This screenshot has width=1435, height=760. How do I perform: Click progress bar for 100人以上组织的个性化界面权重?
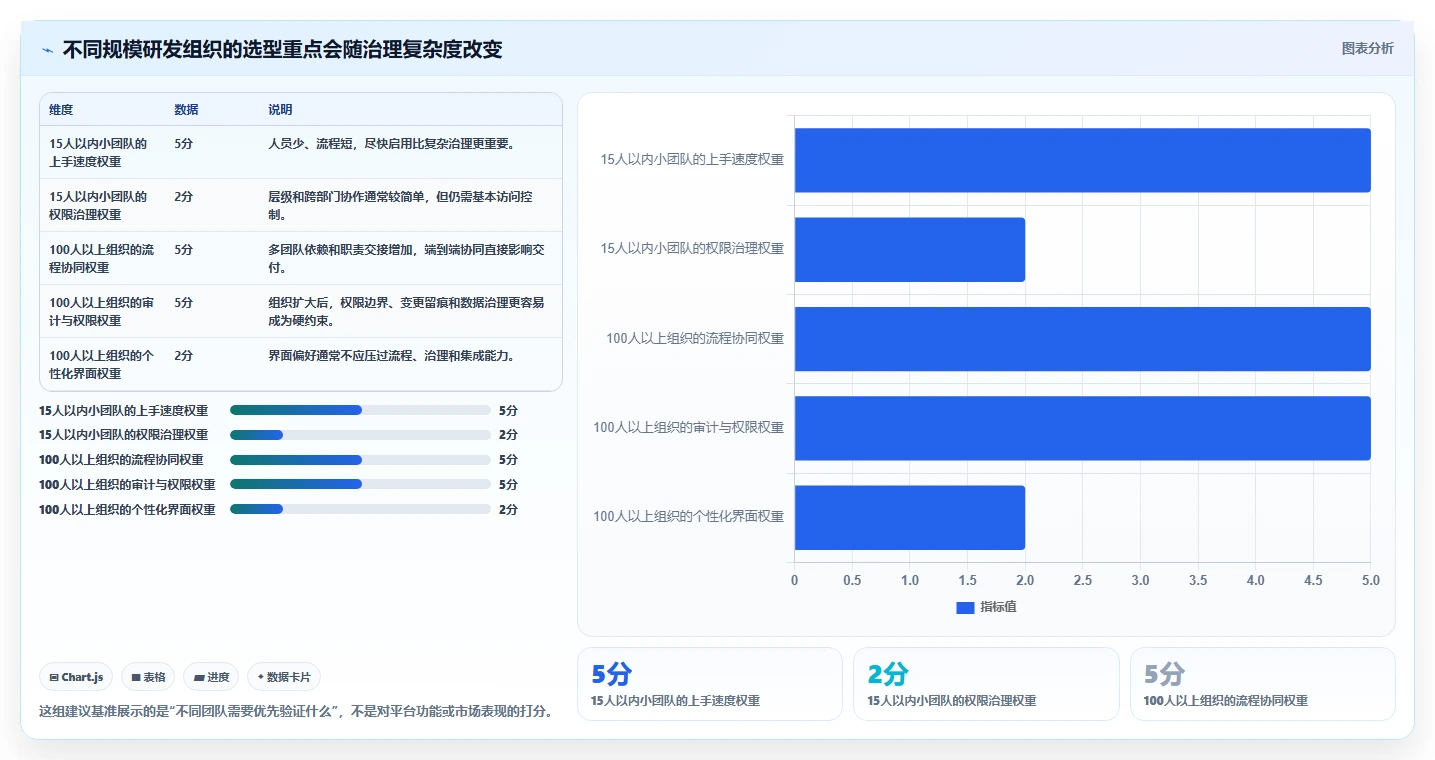pyautogui.click(x=360, y=509)
